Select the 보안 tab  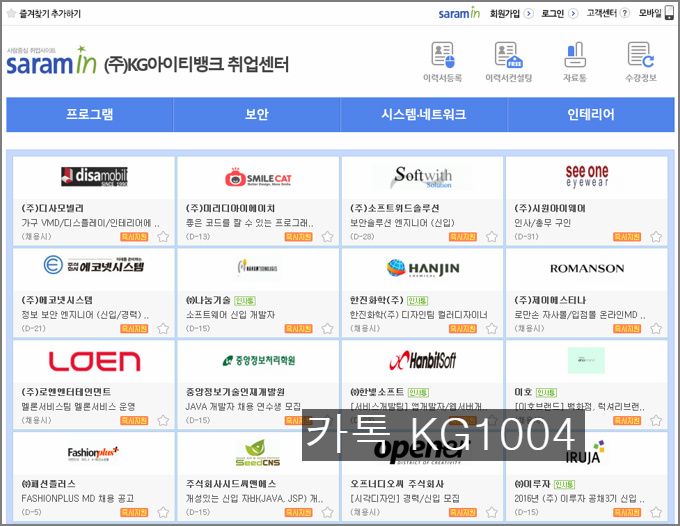coord(257,114)
